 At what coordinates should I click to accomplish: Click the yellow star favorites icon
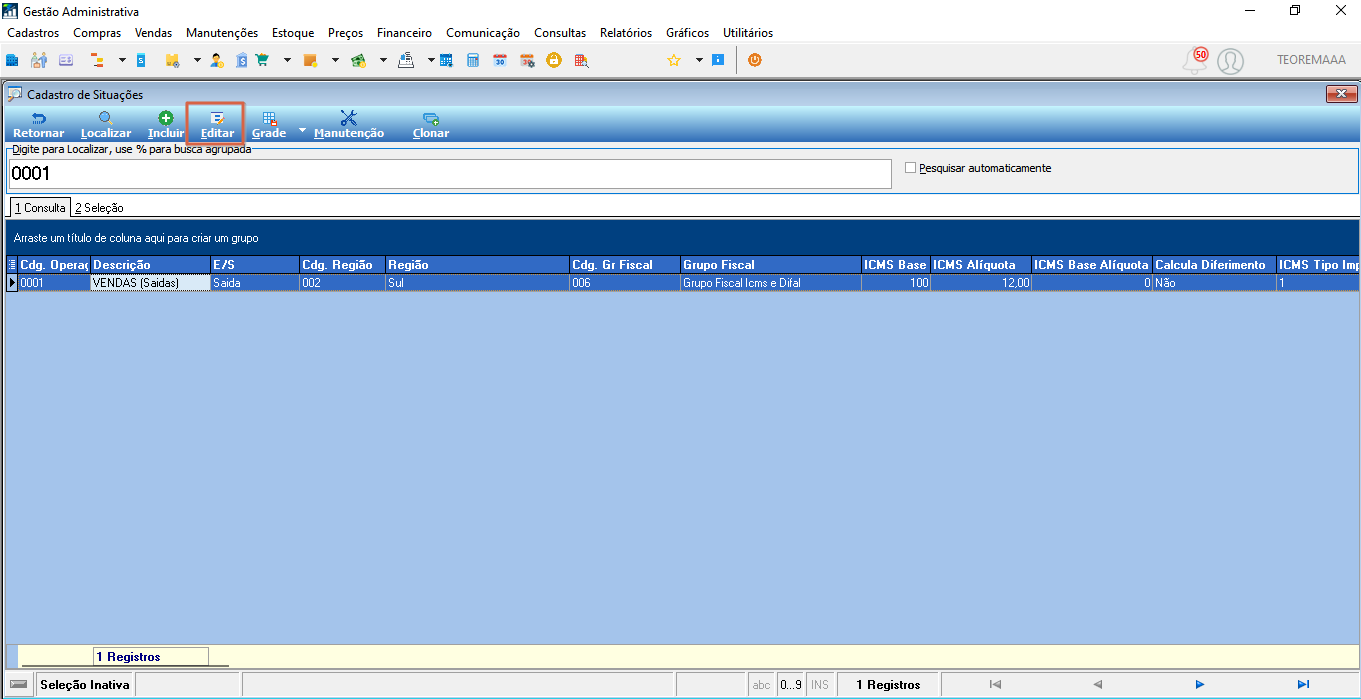[674, 60]
